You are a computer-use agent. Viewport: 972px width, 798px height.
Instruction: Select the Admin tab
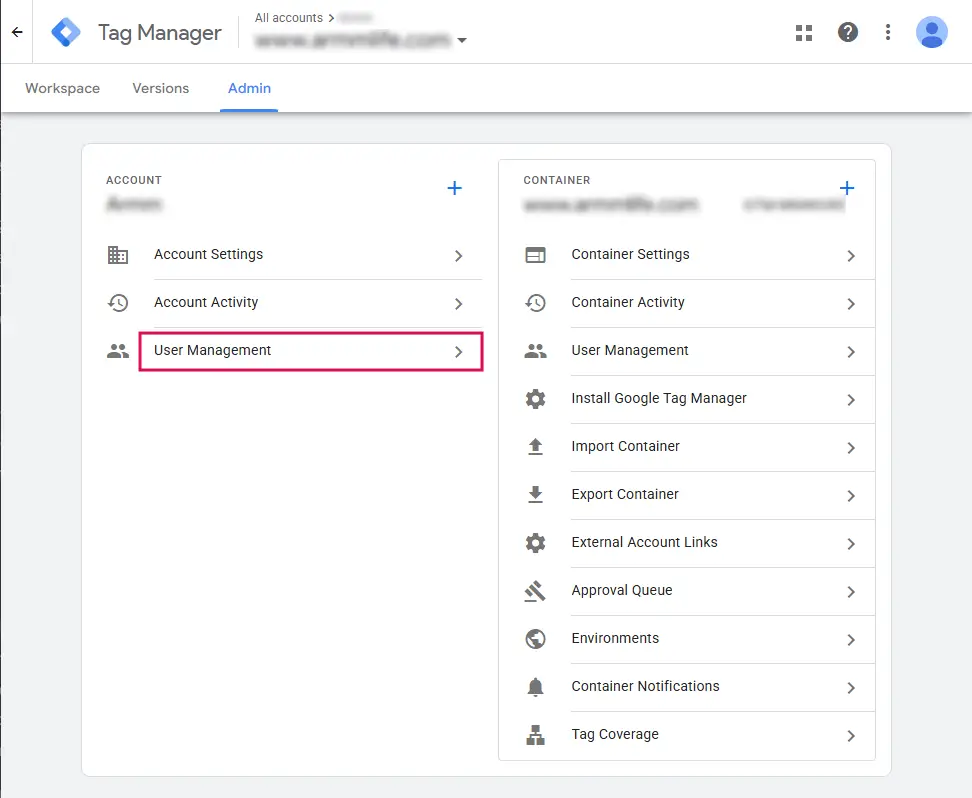(249, 88)
